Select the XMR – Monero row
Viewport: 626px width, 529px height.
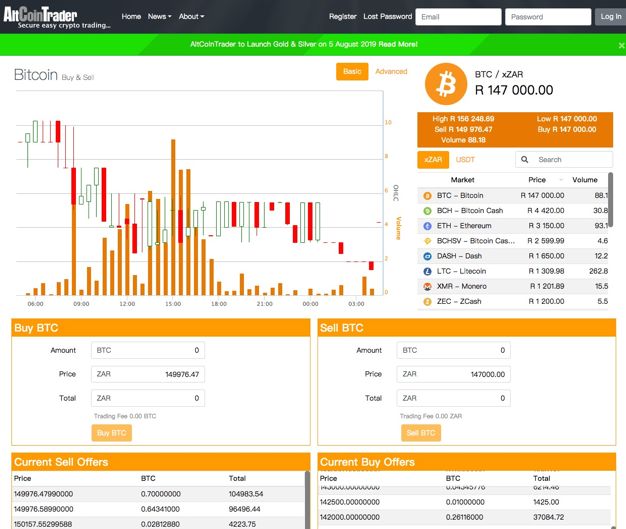(x=513, y=286)
